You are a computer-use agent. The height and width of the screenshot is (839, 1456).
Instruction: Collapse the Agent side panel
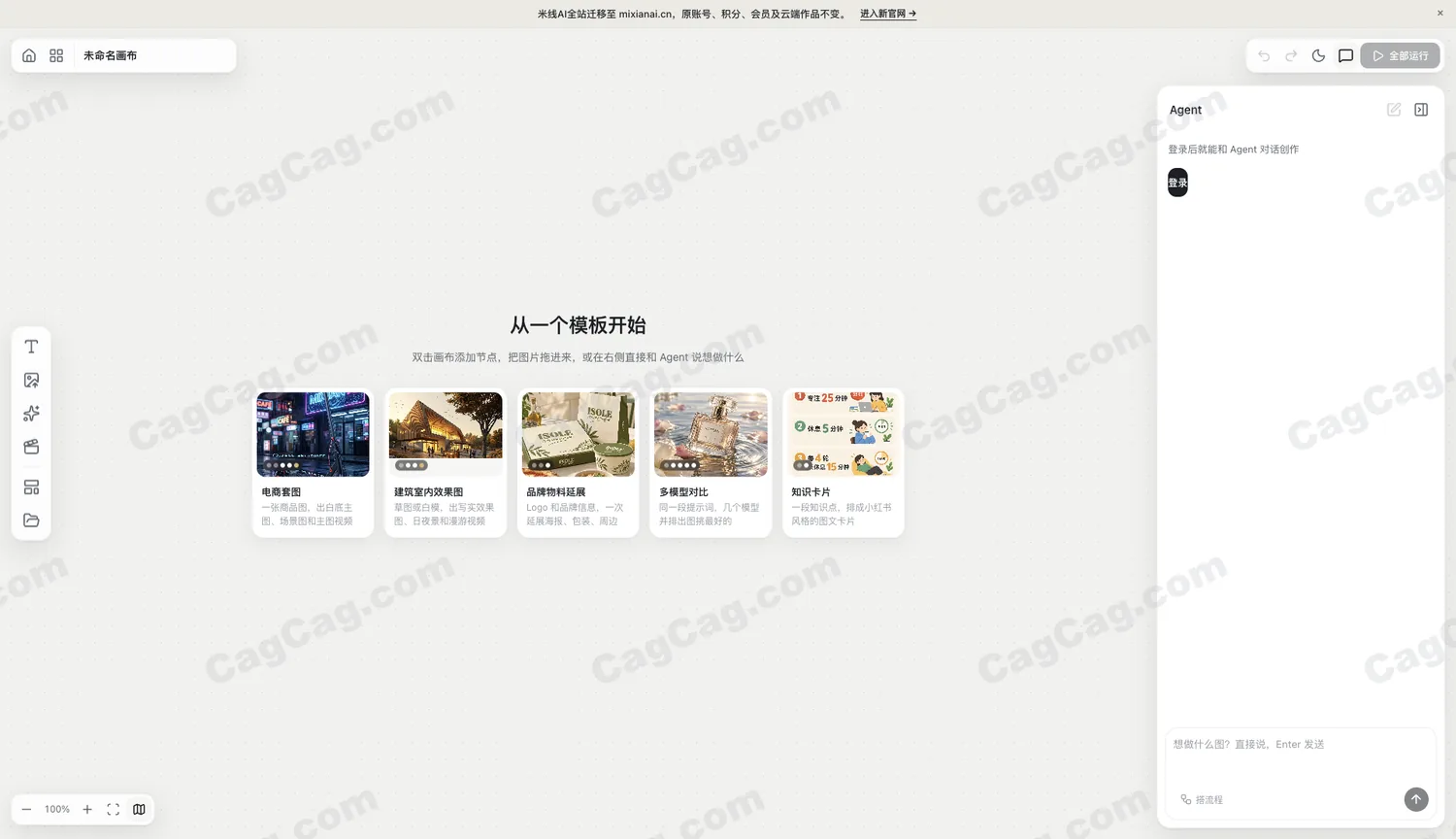(x=1421, y=110)
